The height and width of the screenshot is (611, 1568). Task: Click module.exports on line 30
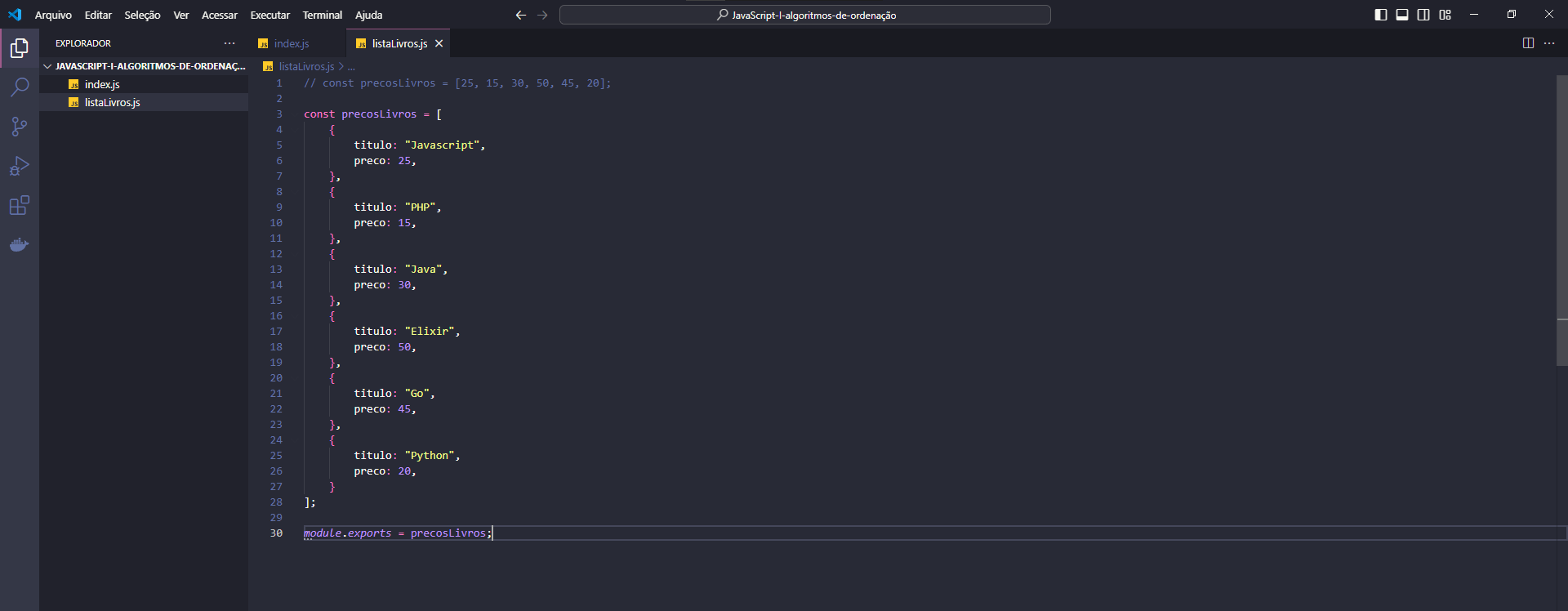coord(348,533)
